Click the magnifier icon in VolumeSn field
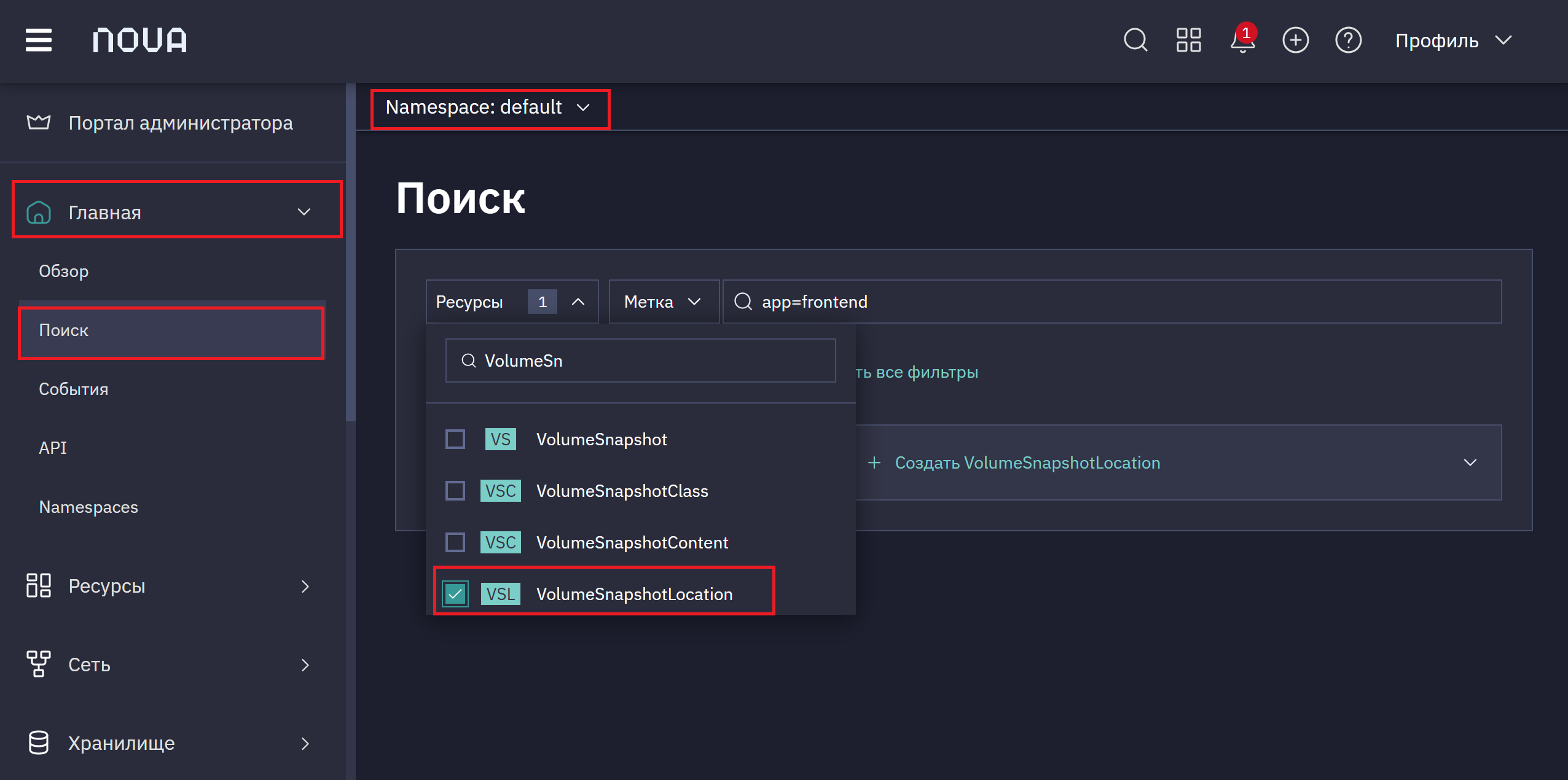The width and height of the screenshot is (1568, 780). click(x=468, y=361)
